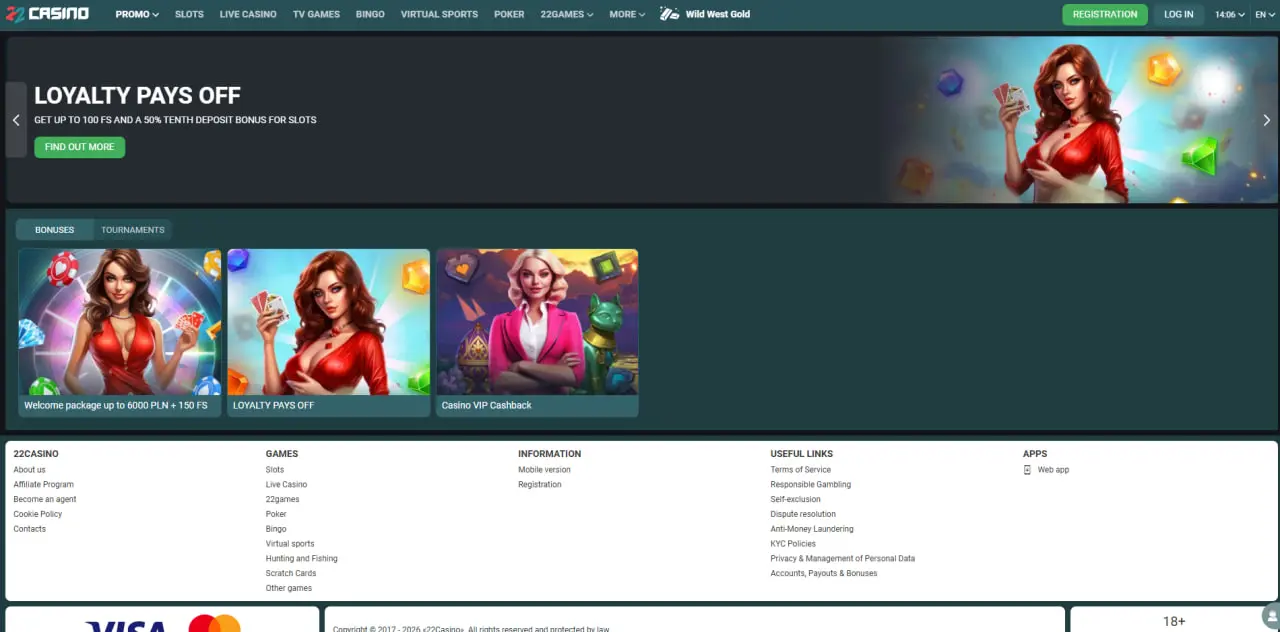Go to previous banner slide arrow
1280x632 pixels.
16,120
